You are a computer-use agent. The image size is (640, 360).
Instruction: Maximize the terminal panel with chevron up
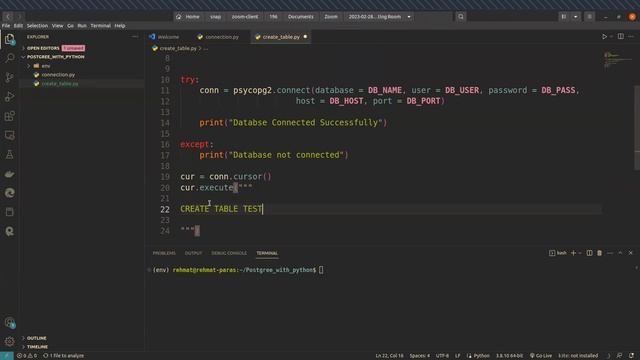point(620,253)
